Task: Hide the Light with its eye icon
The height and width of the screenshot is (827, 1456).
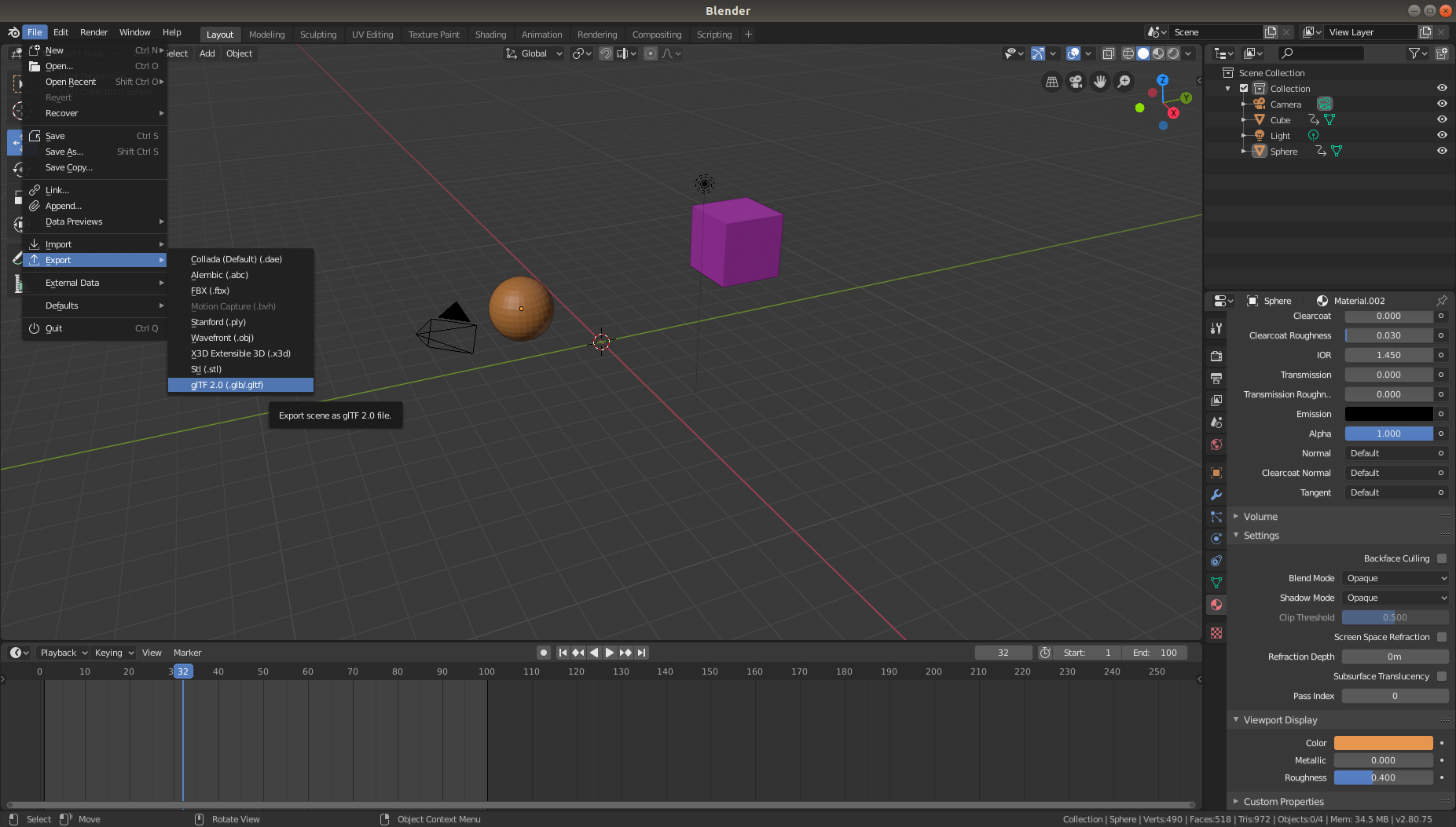Action: (x=1442, y=135)
